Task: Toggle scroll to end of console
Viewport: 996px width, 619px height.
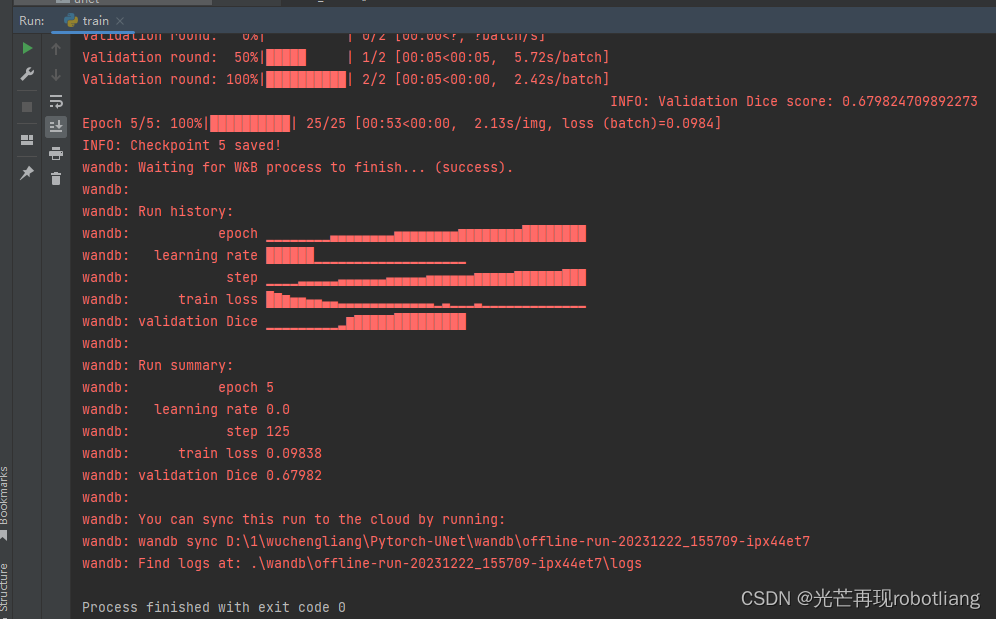Action: 56,126
